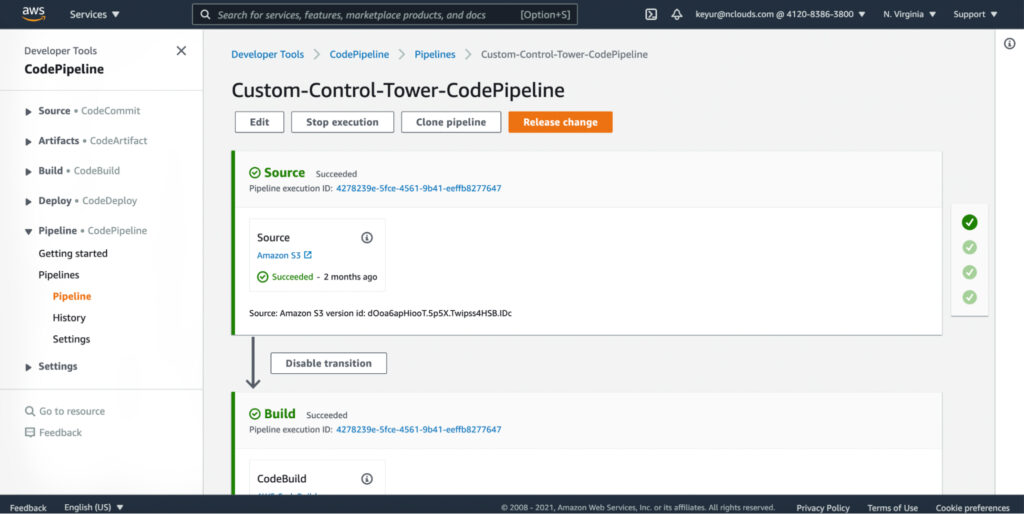1024x514 pixels.
Task: Click the Clone pipeline button
Action: (x=451, y=122)
